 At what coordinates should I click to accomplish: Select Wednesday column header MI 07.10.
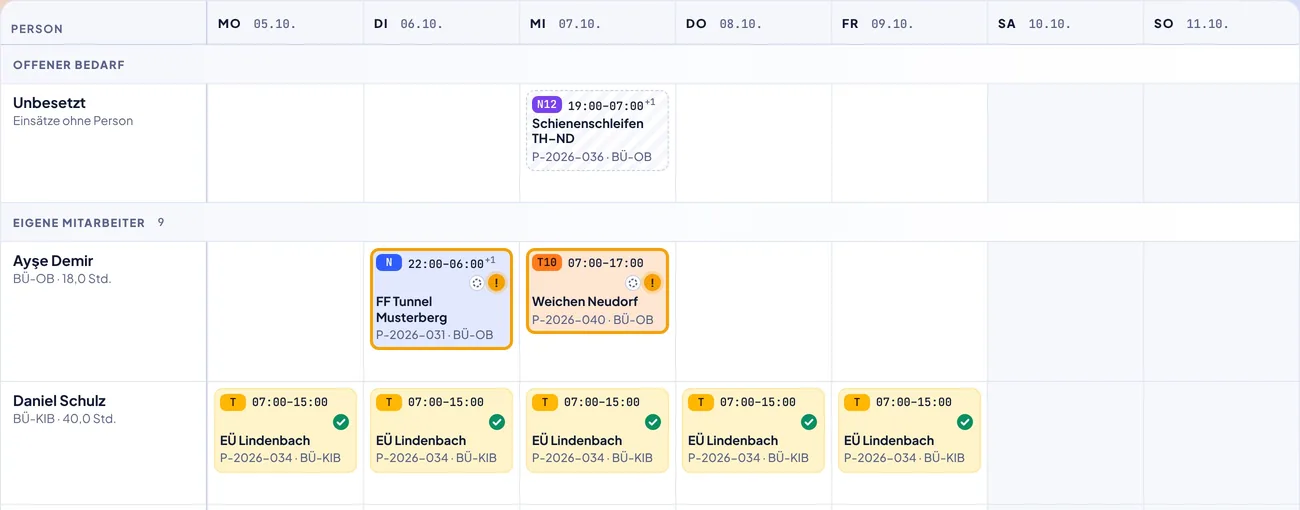click(597, 23)
